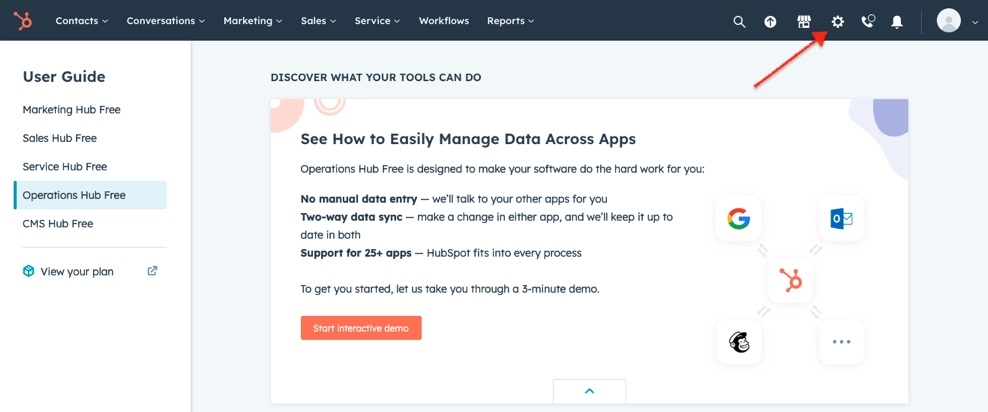988x412 pixels.
Task: Click the calling phone icon
Action: tap(868, 21)
